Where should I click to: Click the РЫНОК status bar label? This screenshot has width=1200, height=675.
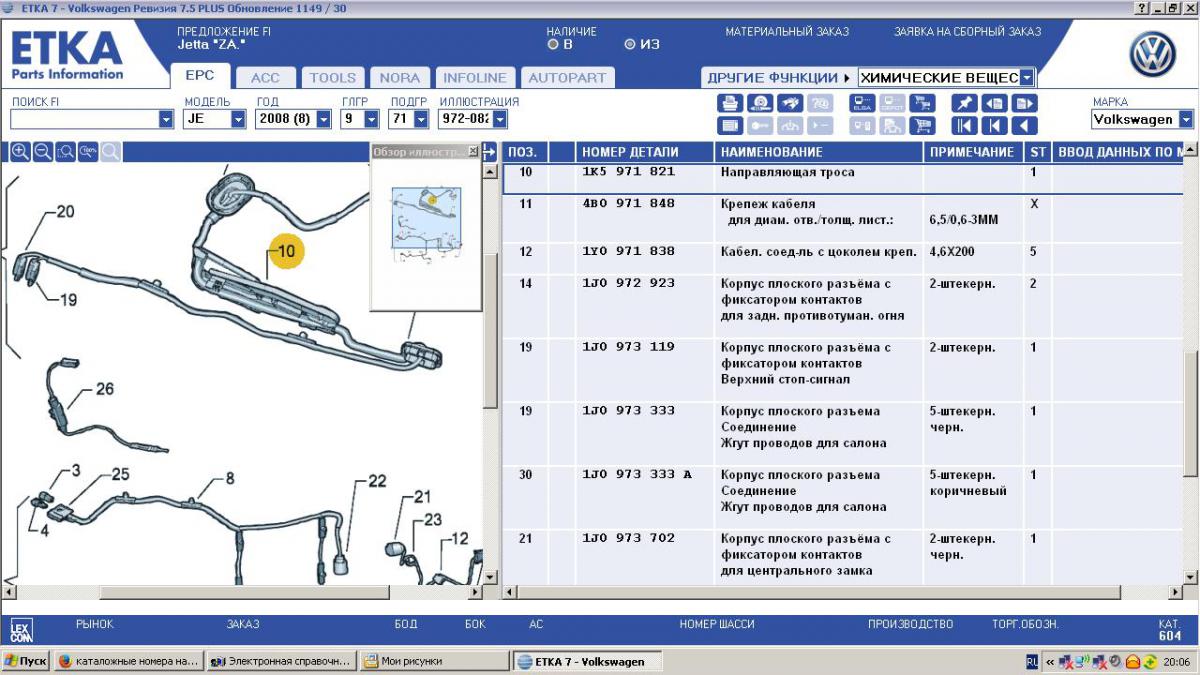(x=95, y=624)
